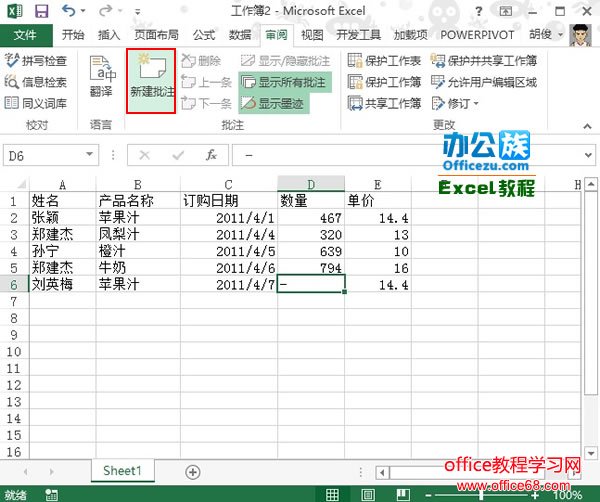This screenshot has height=502, width=600.
Task: Expand the formula bar
Action: point(588,155)
